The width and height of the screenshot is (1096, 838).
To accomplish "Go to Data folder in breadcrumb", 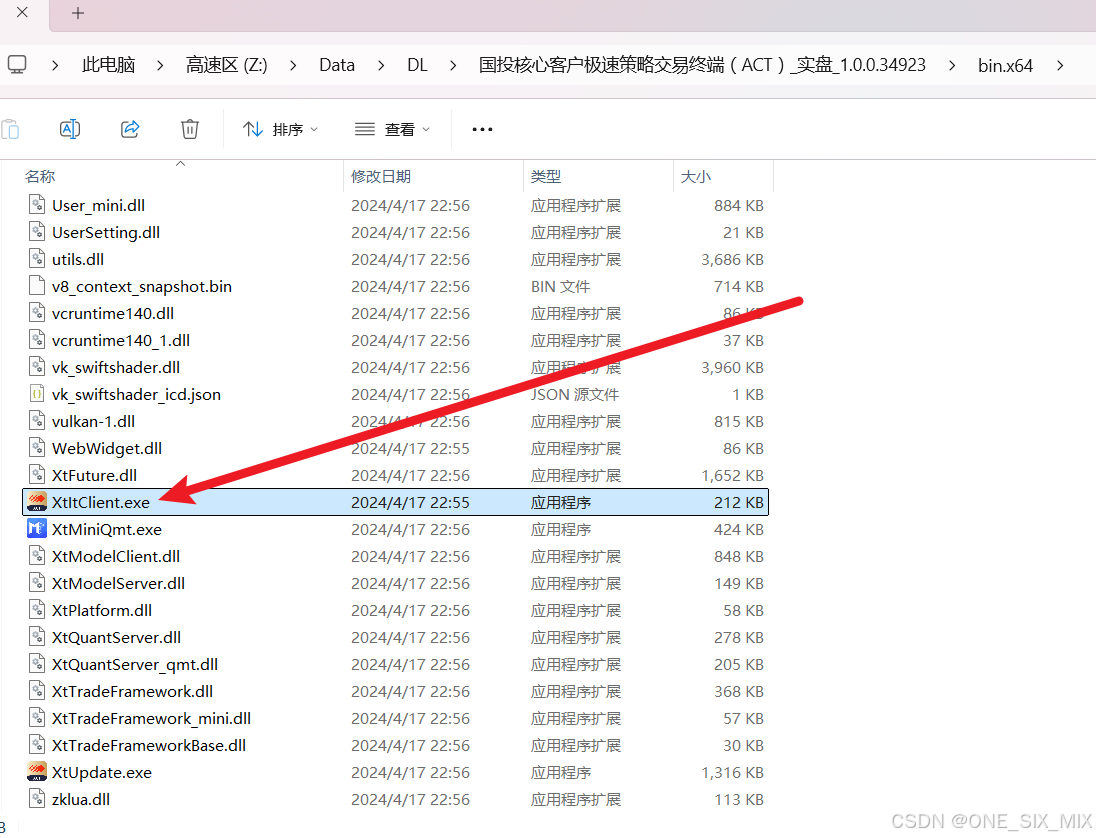I will 337,65.
